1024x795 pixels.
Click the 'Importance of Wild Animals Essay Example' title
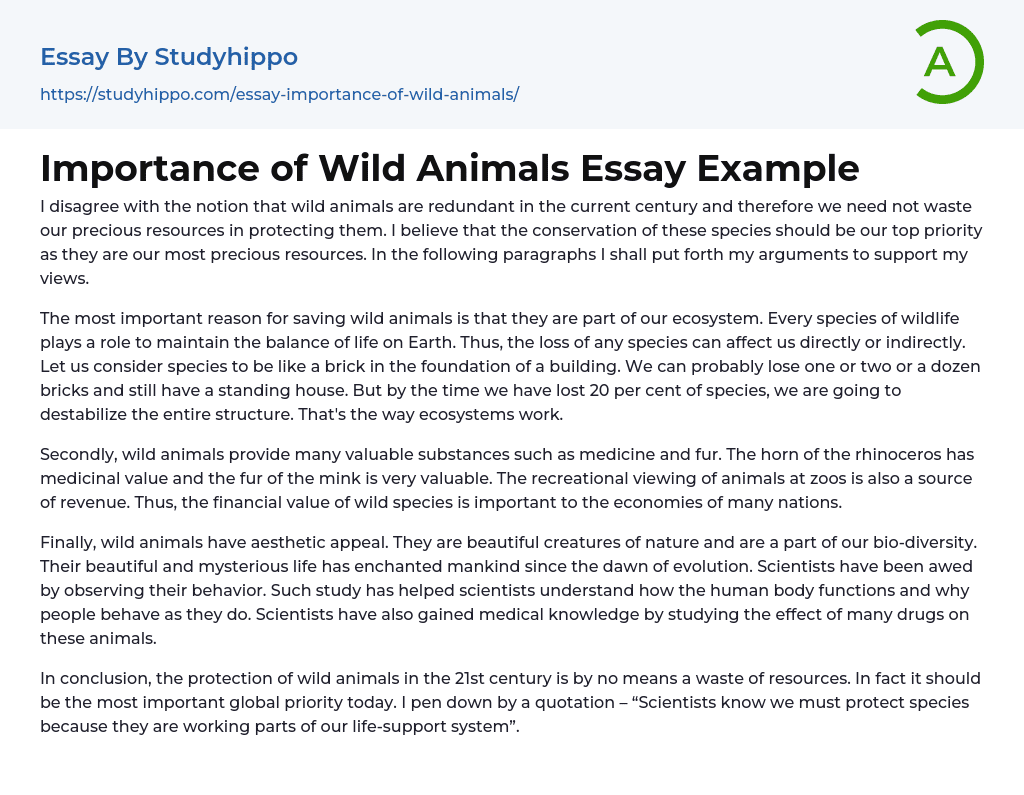tap(449, 168)
